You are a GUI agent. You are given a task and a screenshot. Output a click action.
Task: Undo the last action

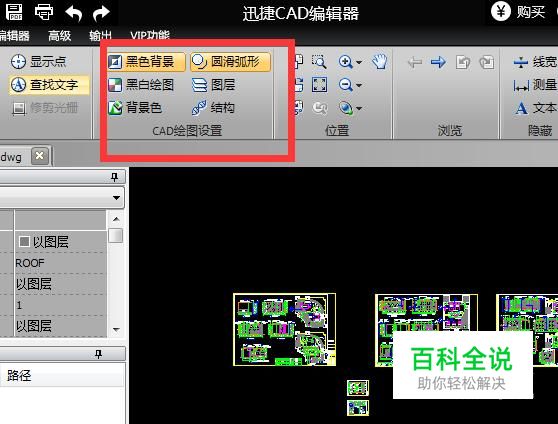point(74,13)
